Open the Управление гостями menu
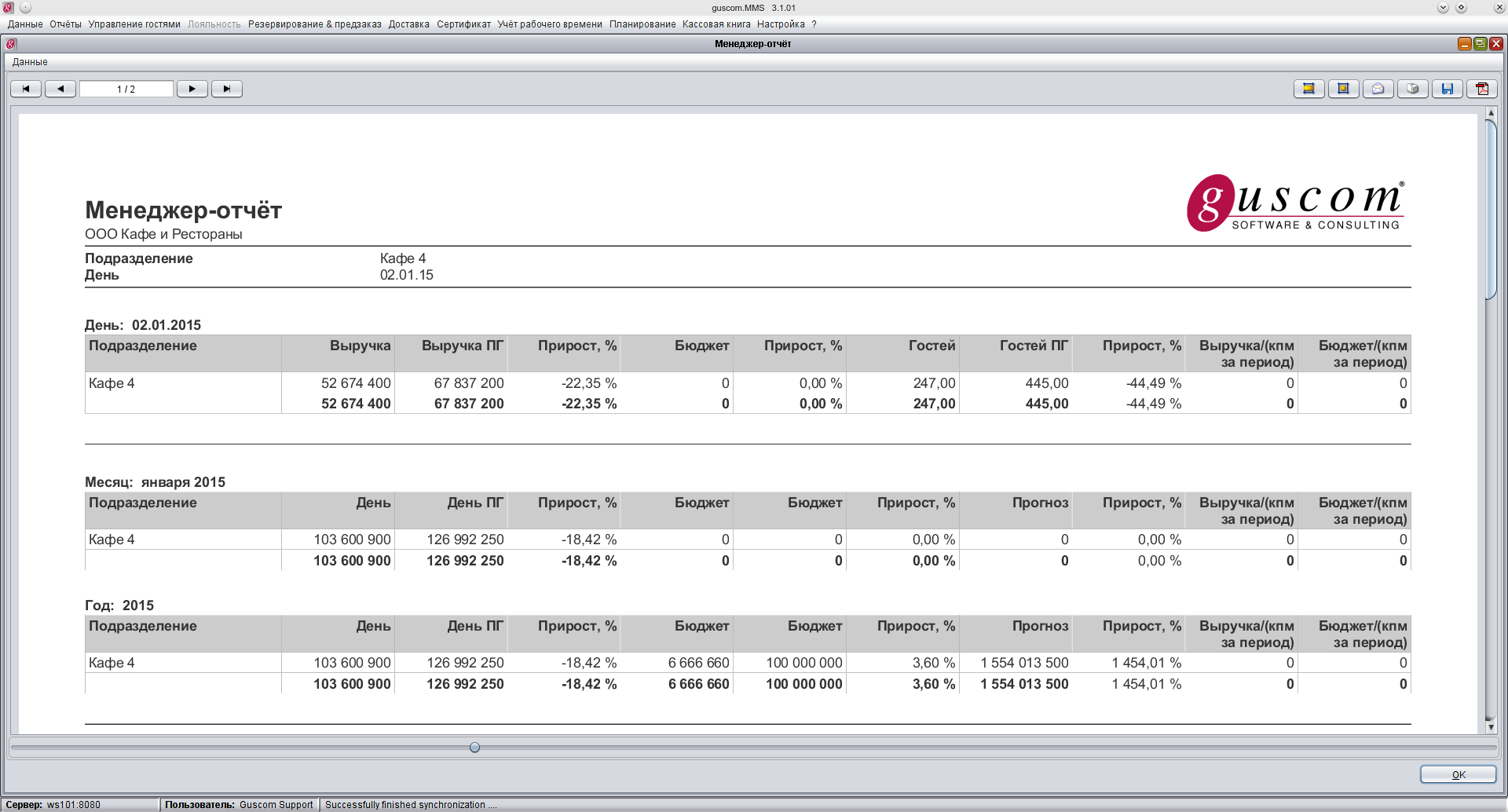Image resolution: width=1508 pixels, height=812 pixels. [x=134, y=24]
